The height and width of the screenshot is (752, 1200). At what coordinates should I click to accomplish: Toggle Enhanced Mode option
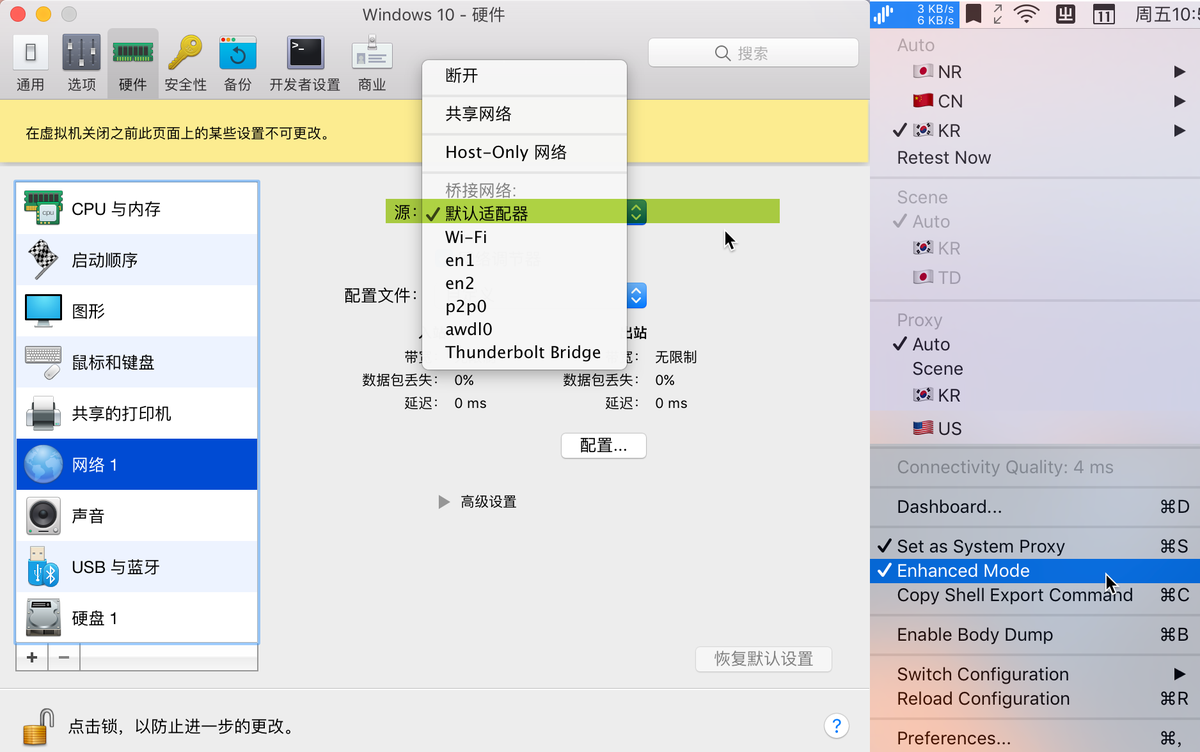click(1035, 571)
